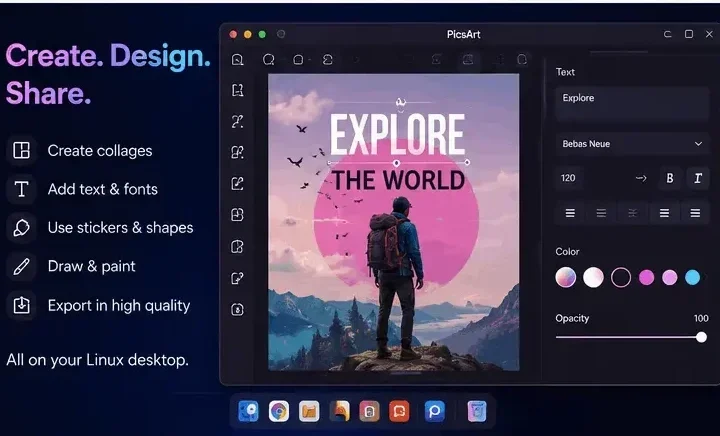Click the T icon beside Add text & fonts
720x436 pixels.
(x=21, y=189)
